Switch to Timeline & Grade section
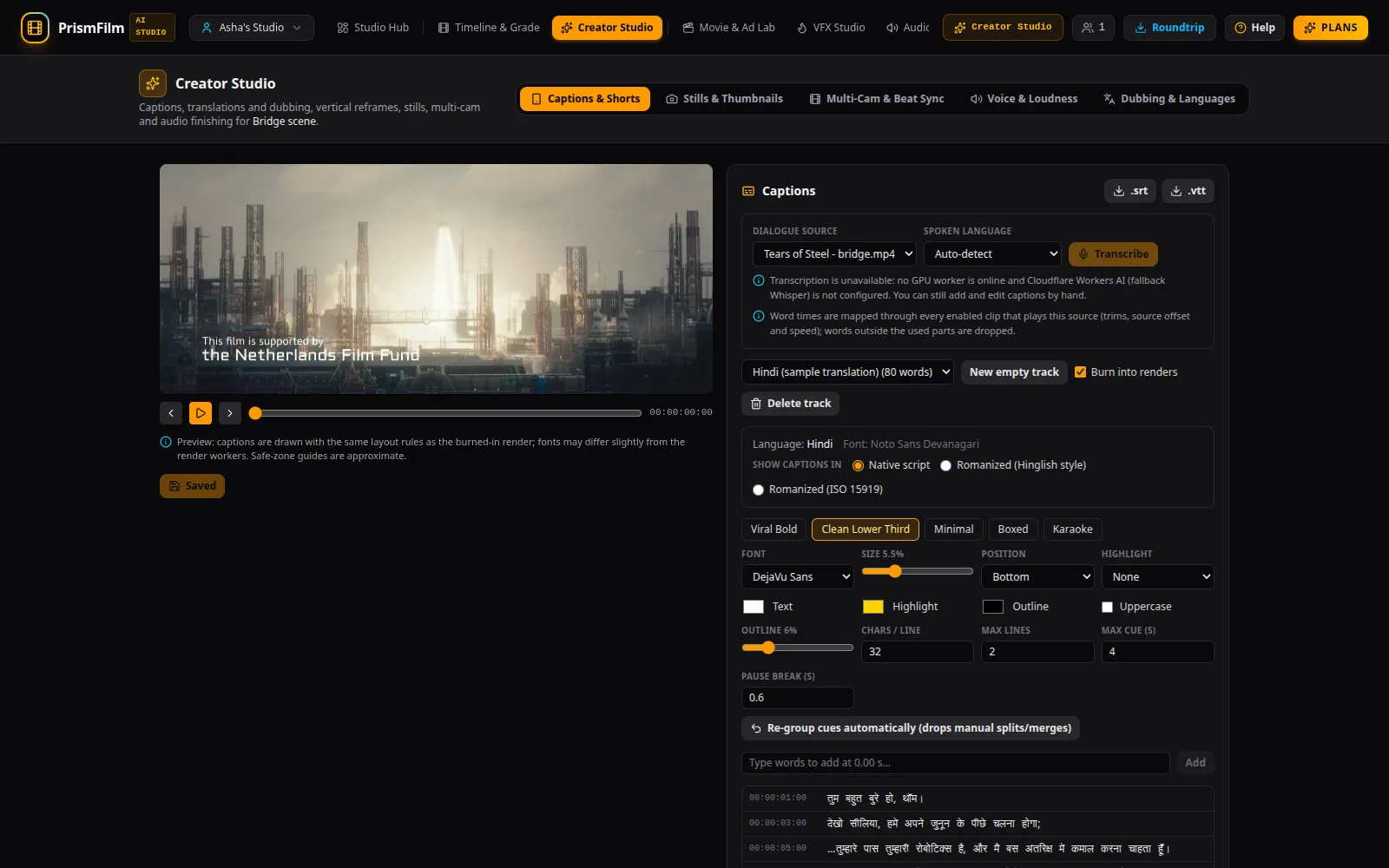Image resolution: width=1389 pixels, height=868 pixels. [489, 28]
